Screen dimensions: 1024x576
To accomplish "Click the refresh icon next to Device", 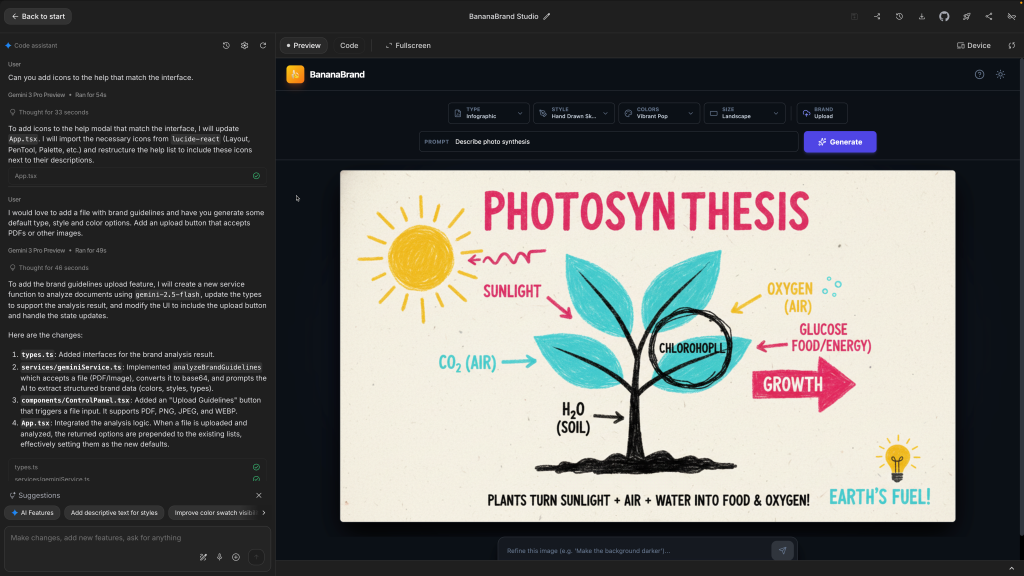I will point(1011,45).
